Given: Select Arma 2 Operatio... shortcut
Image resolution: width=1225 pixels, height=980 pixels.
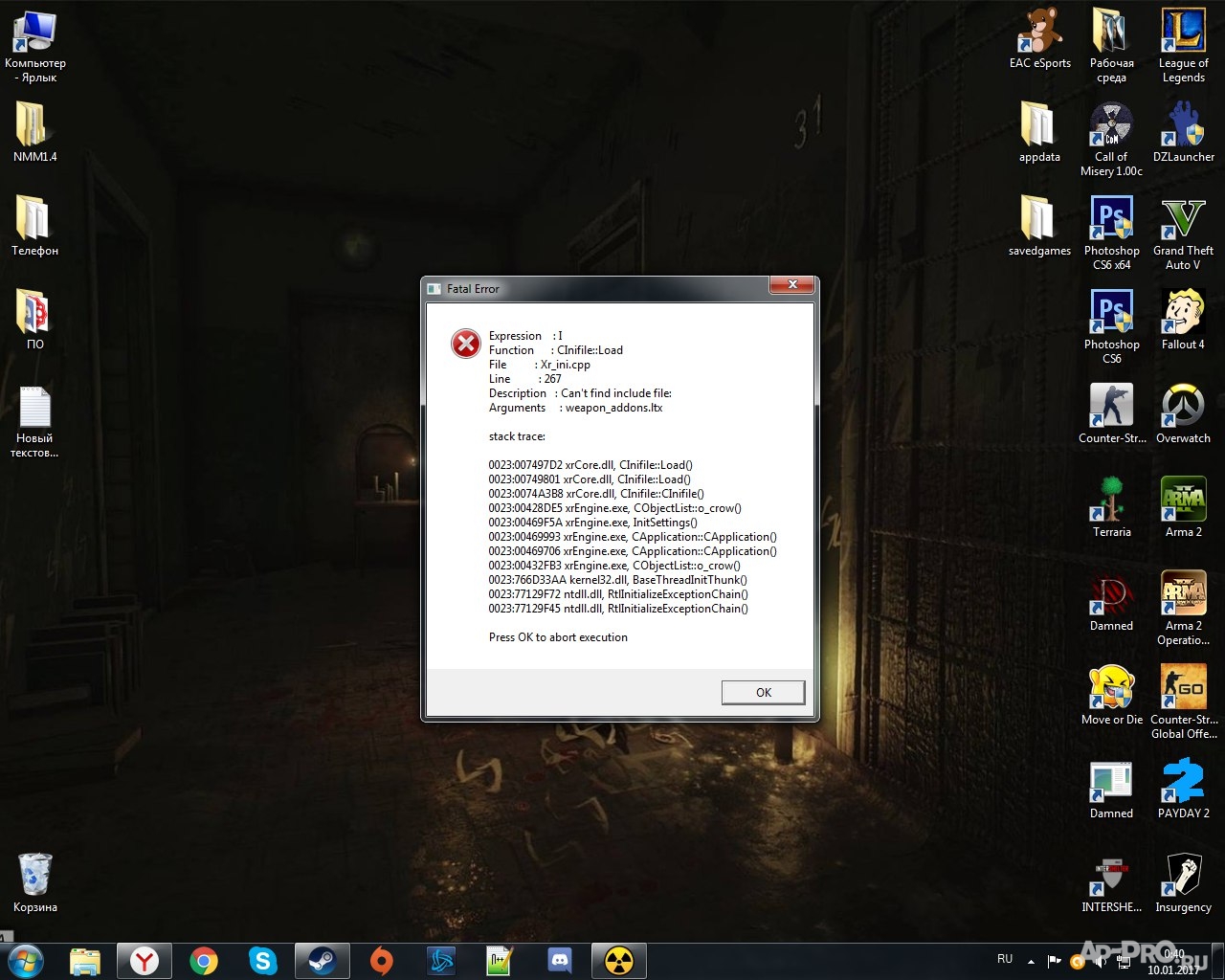Looking at the screenshot, I should point(1184,609).
